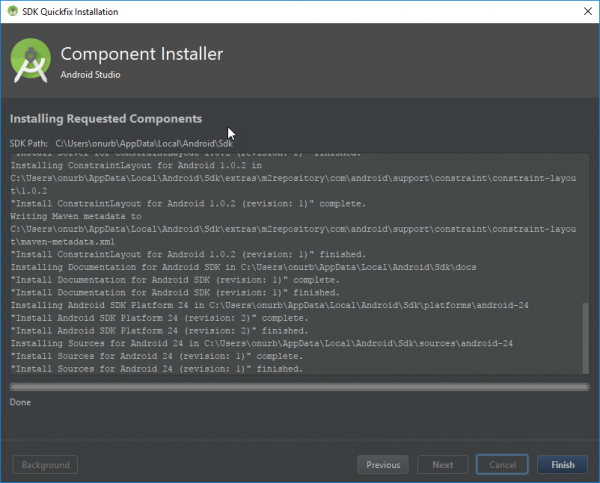The width and height of the screenshot is (600, 483).
Task: Click the disabled Next button
Action: tap(443, 465)
